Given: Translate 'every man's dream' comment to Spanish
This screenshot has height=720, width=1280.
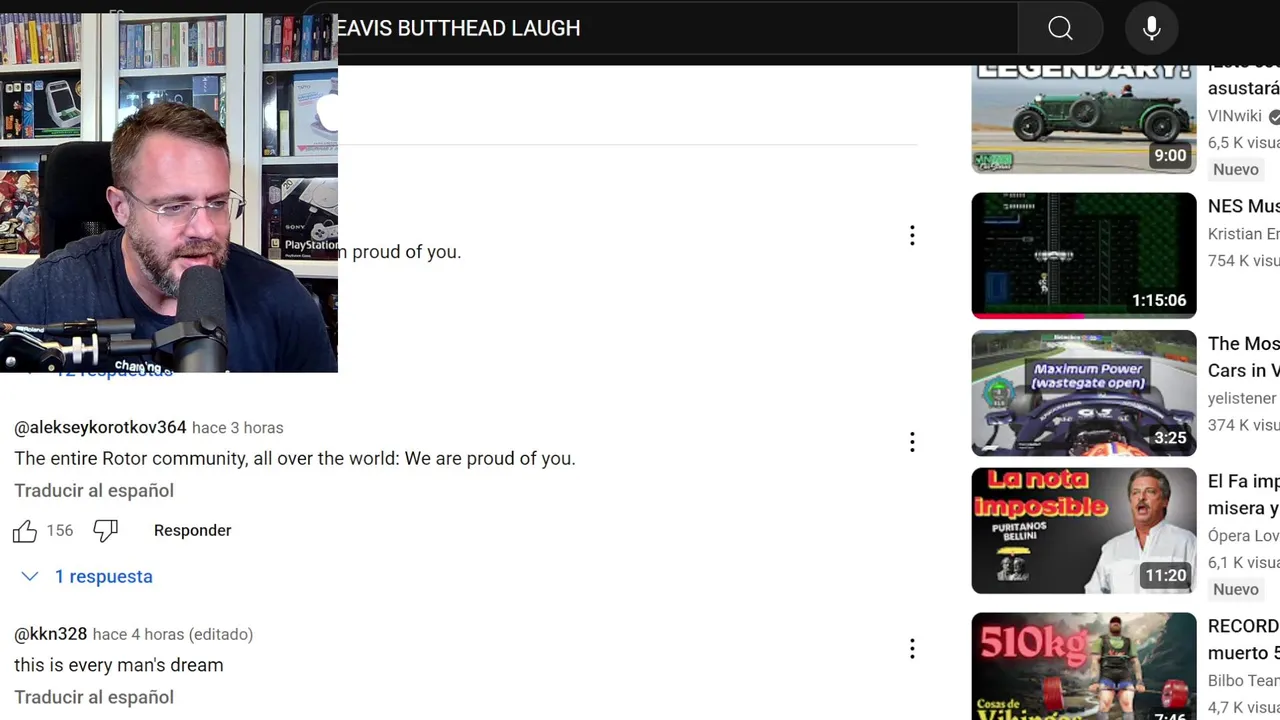Looking at the screenshot, I should point(94,698).
